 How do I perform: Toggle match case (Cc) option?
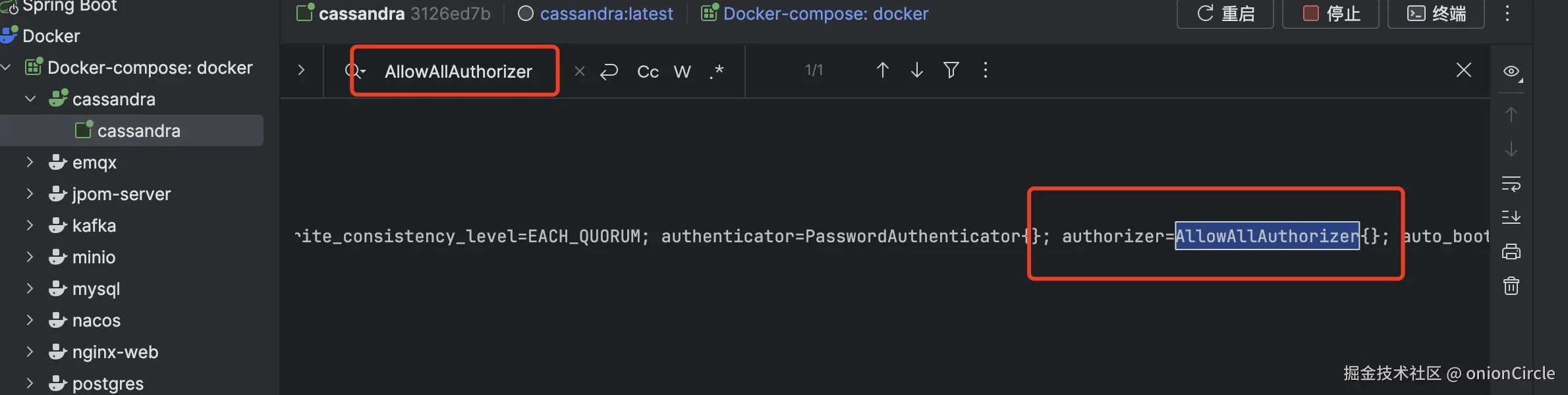pyautogui.click(x=648, y=72)
